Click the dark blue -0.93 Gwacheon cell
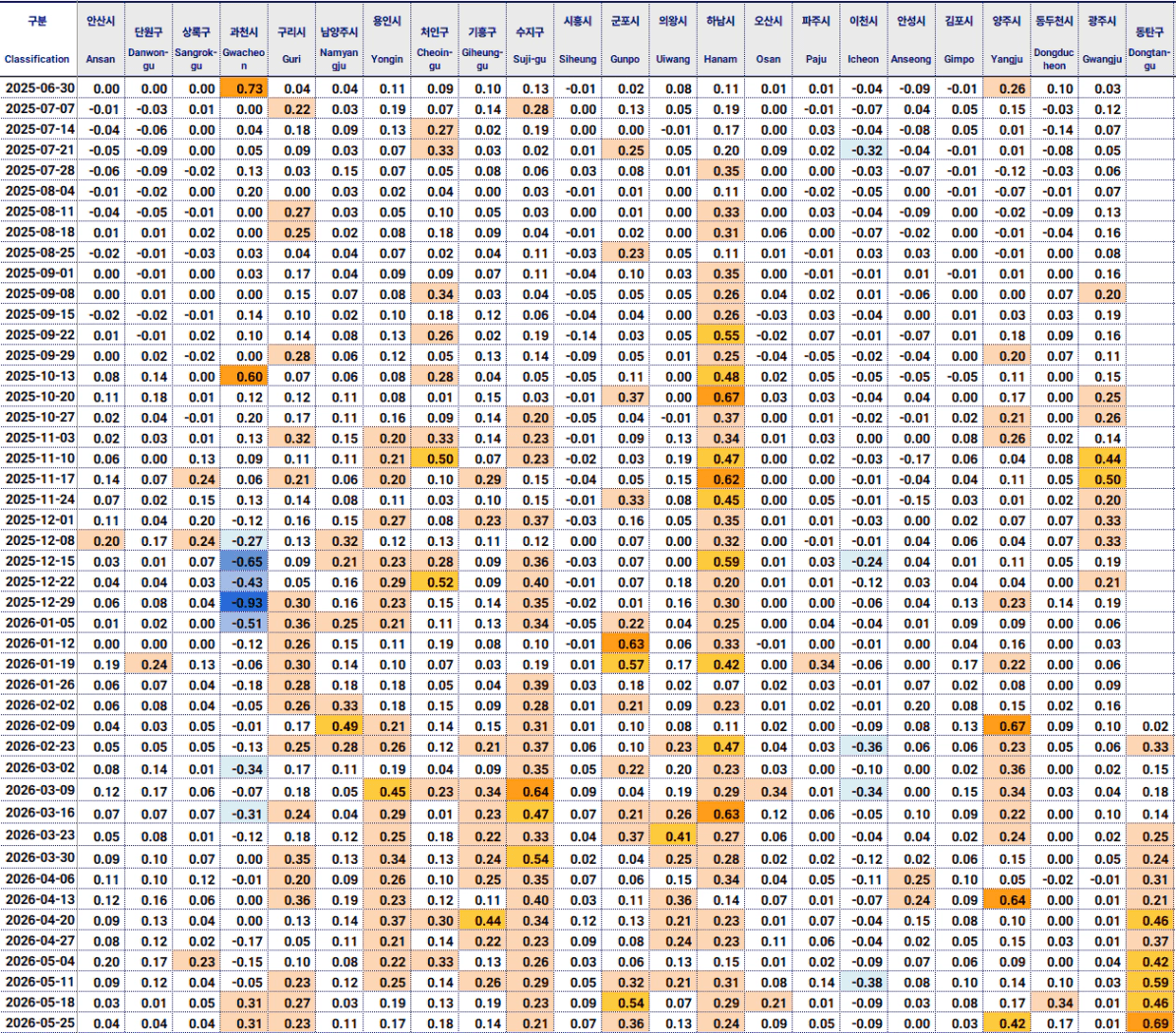 pos(244,603)
